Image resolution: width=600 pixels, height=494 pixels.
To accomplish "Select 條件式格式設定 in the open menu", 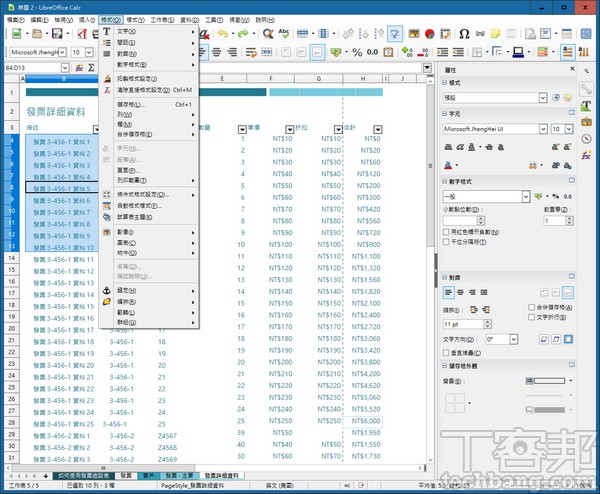I will (x=146, y=194).
